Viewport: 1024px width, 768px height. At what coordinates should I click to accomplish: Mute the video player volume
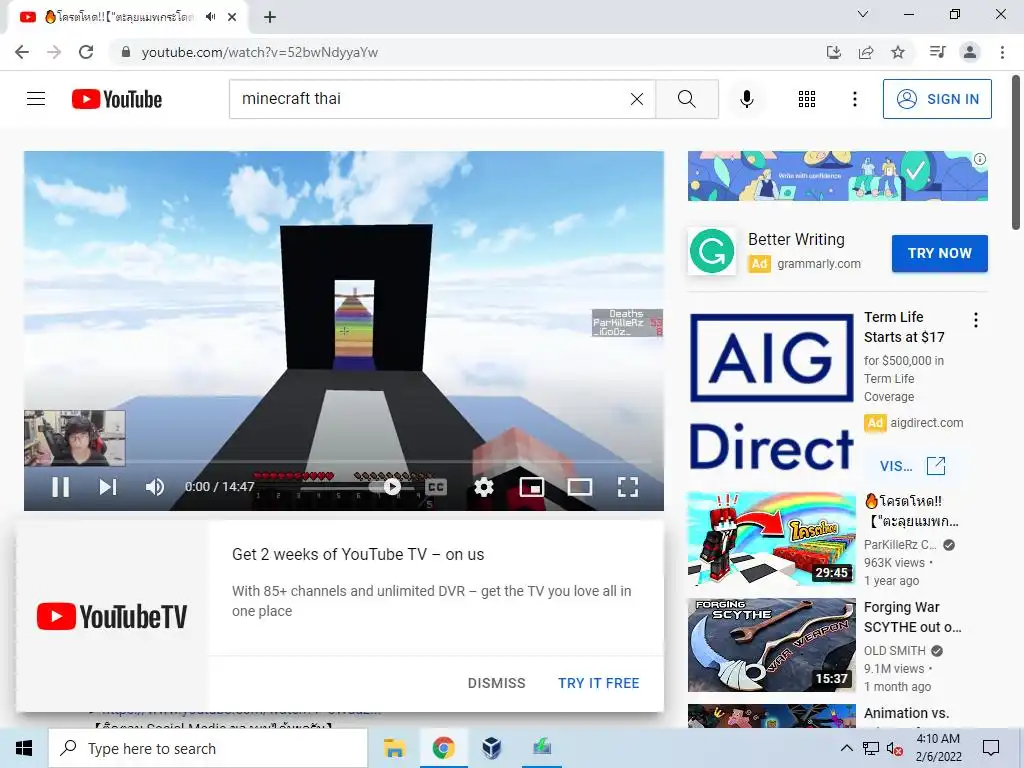[155, 487]
